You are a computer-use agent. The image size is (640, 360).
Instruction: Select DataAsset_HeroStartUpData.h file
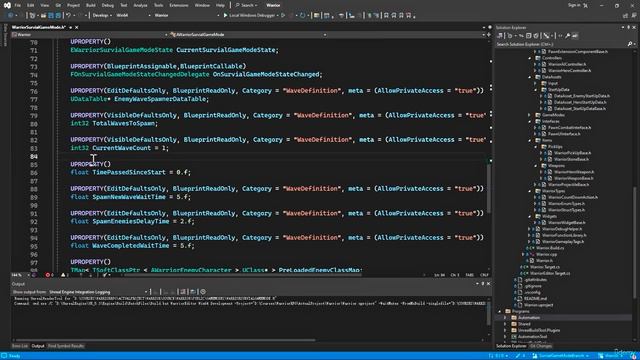point(580,102)
